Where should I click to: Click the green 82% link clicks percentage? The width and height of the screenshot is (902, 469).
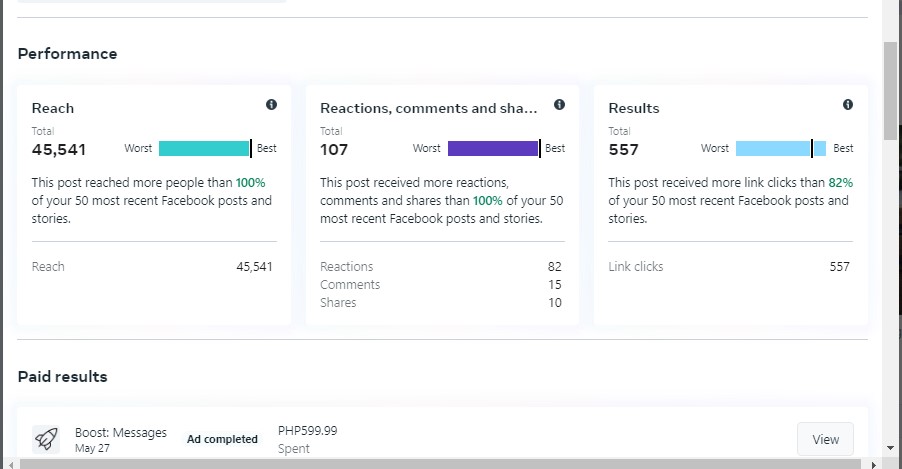[x=840, y=182]
